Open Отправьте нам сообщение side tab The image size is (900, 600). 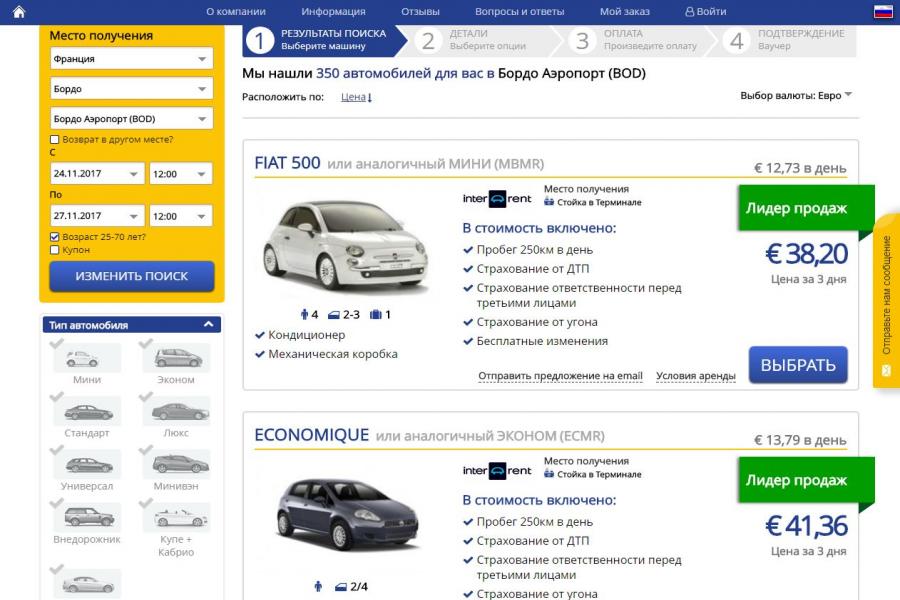887,301
